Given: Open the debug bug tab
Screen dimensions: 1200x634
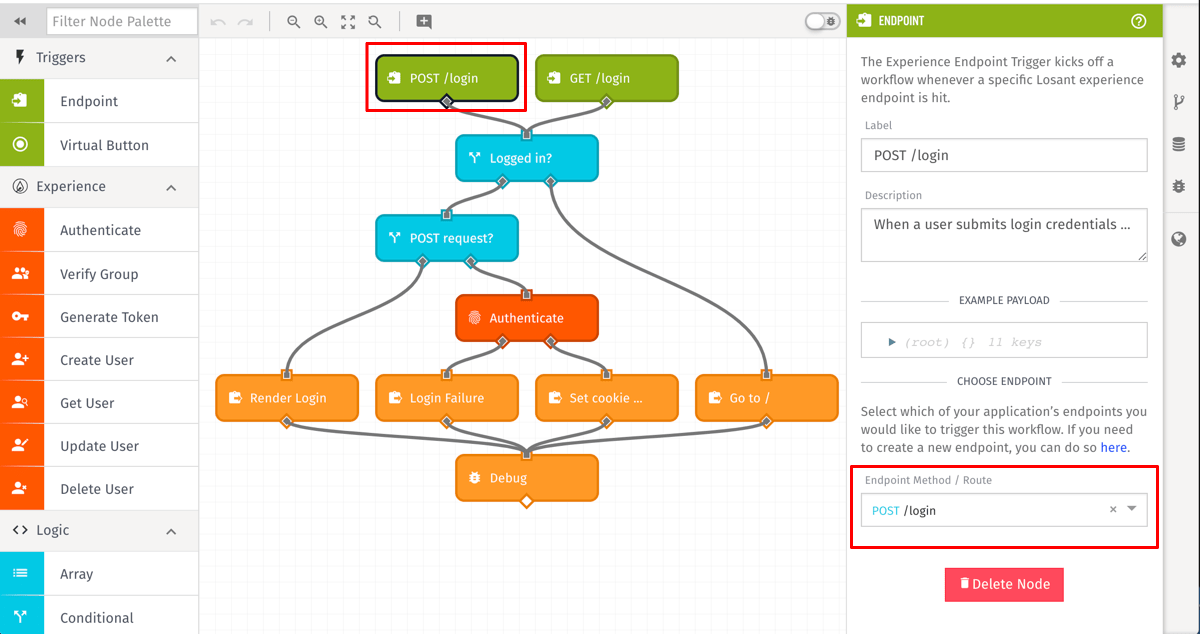Looking at the screenshot, I should (1179, 186).
